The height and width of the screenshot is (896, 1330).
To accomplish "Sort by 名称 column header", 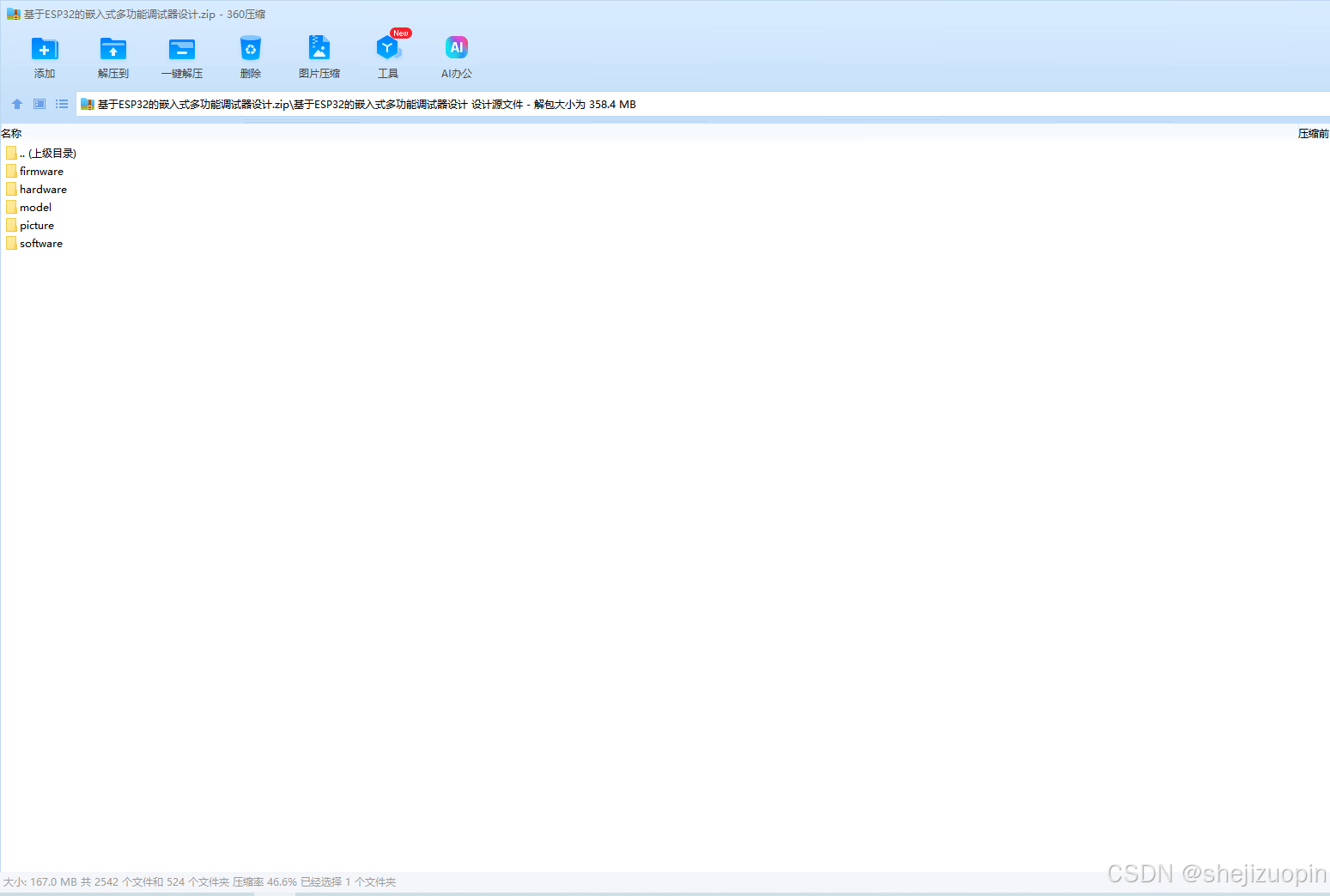I will click(11, 133).
